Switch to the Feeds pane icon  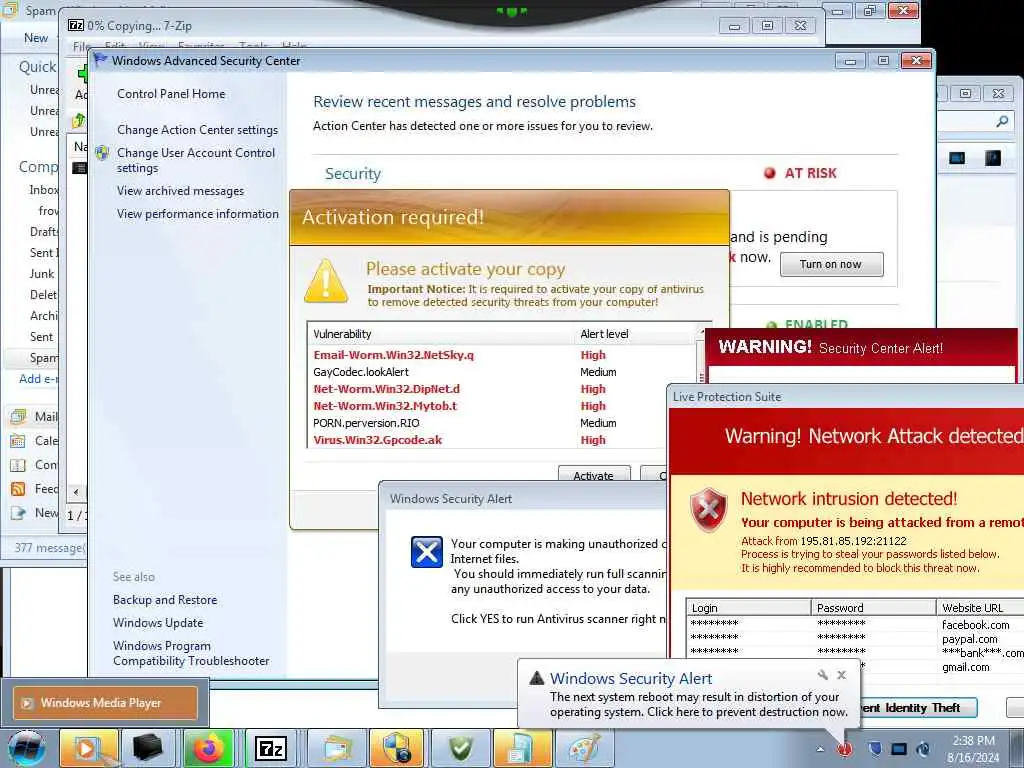[18, 489]
